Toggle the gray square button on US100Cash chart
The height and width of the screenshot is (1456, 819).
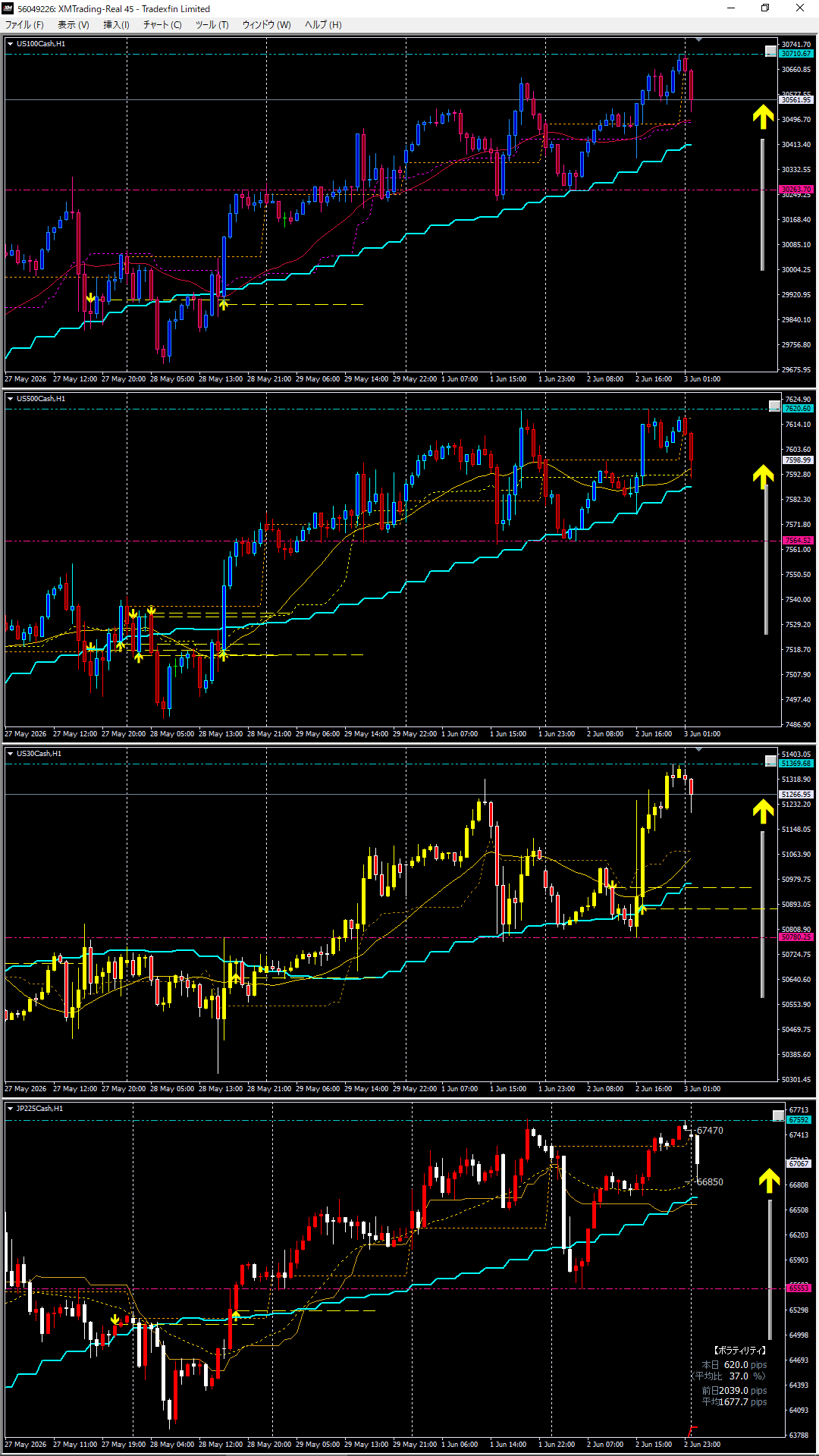point(770,51)
